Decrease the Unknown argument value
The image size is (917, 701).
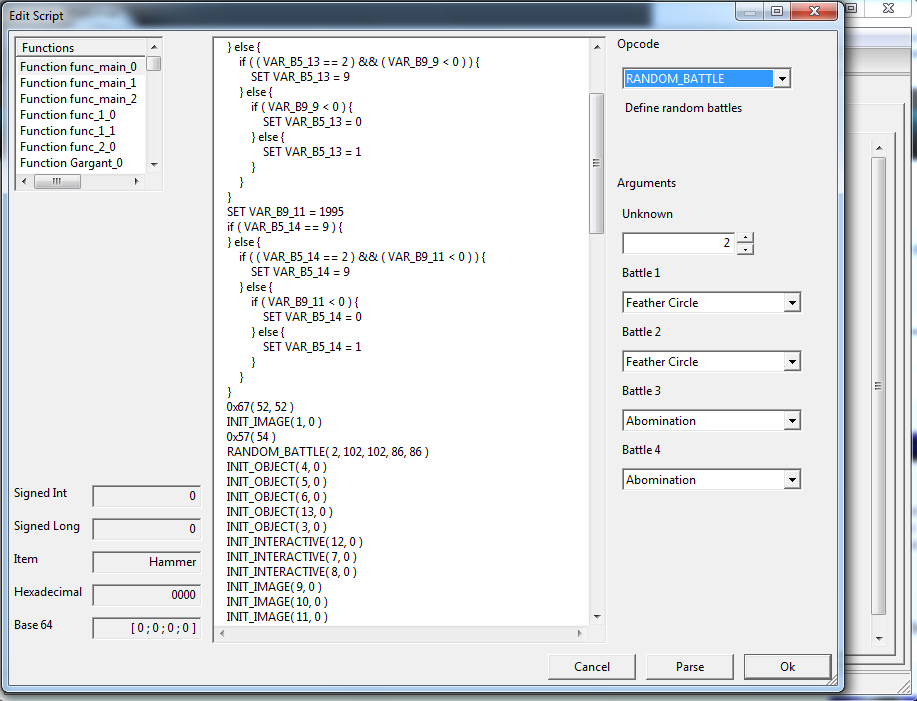point(745,249)
